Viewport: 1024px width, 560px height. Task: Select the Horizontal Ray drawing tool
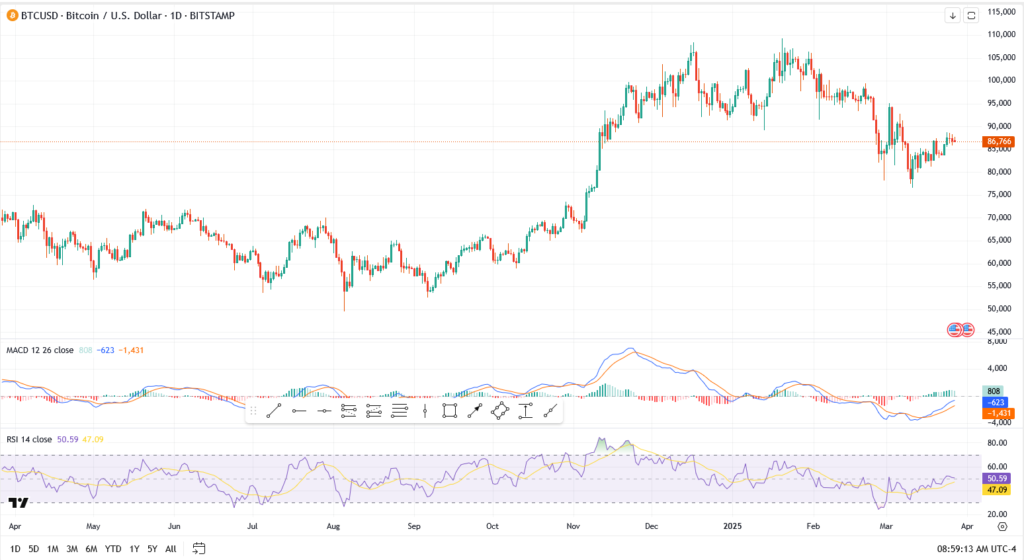(x=298, y=411)
